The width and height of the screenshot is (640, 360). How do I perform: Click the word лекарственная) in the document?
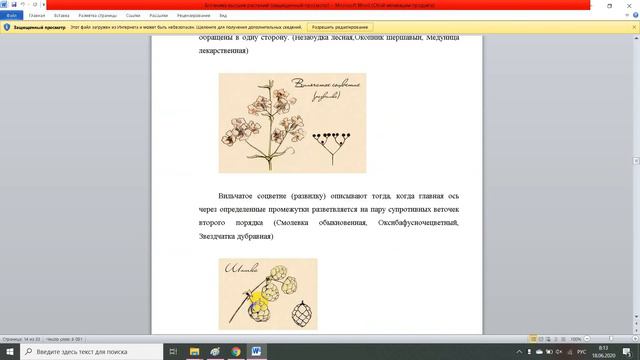(223, 51)
